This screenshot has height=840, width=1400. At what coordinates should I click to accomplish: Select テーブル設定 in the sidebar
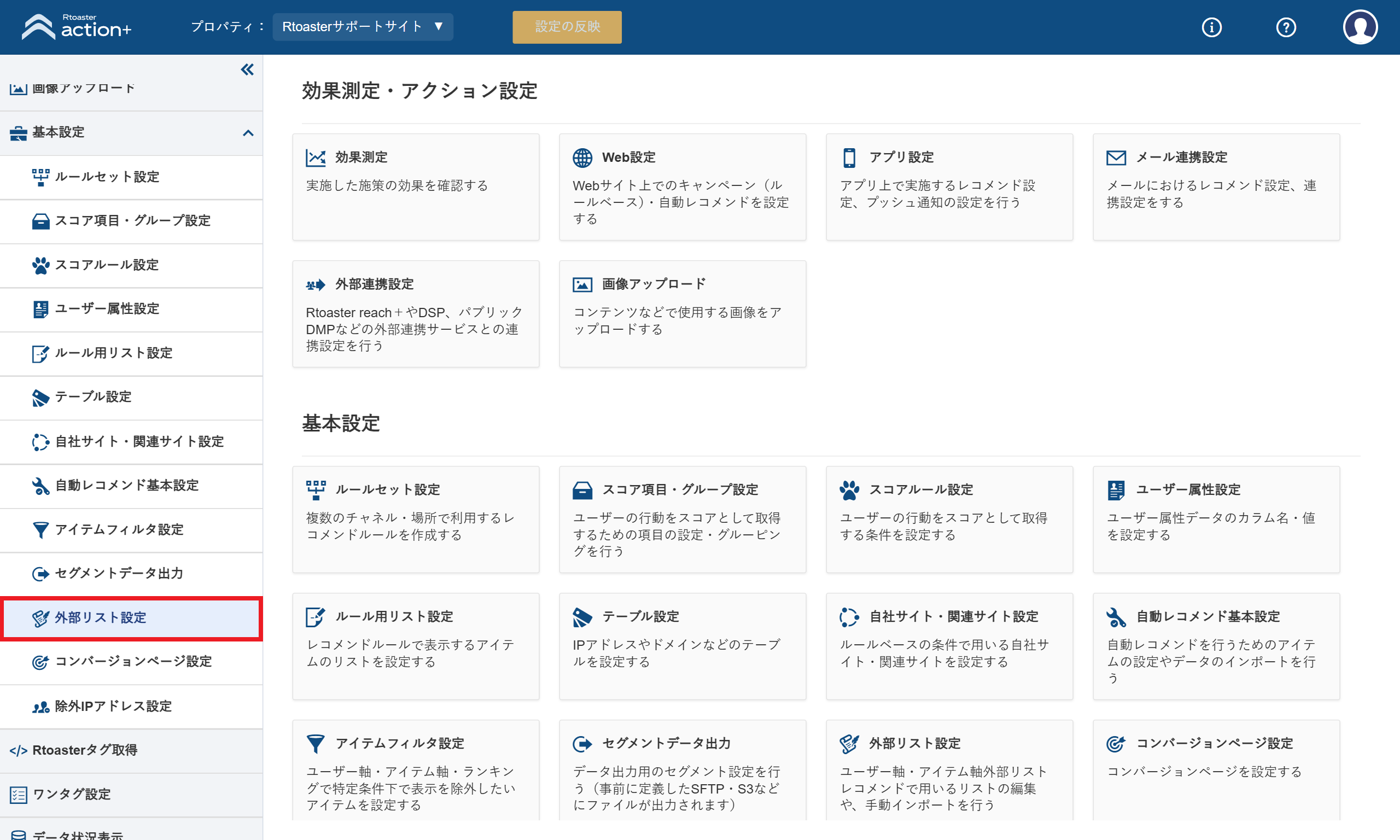131,397
